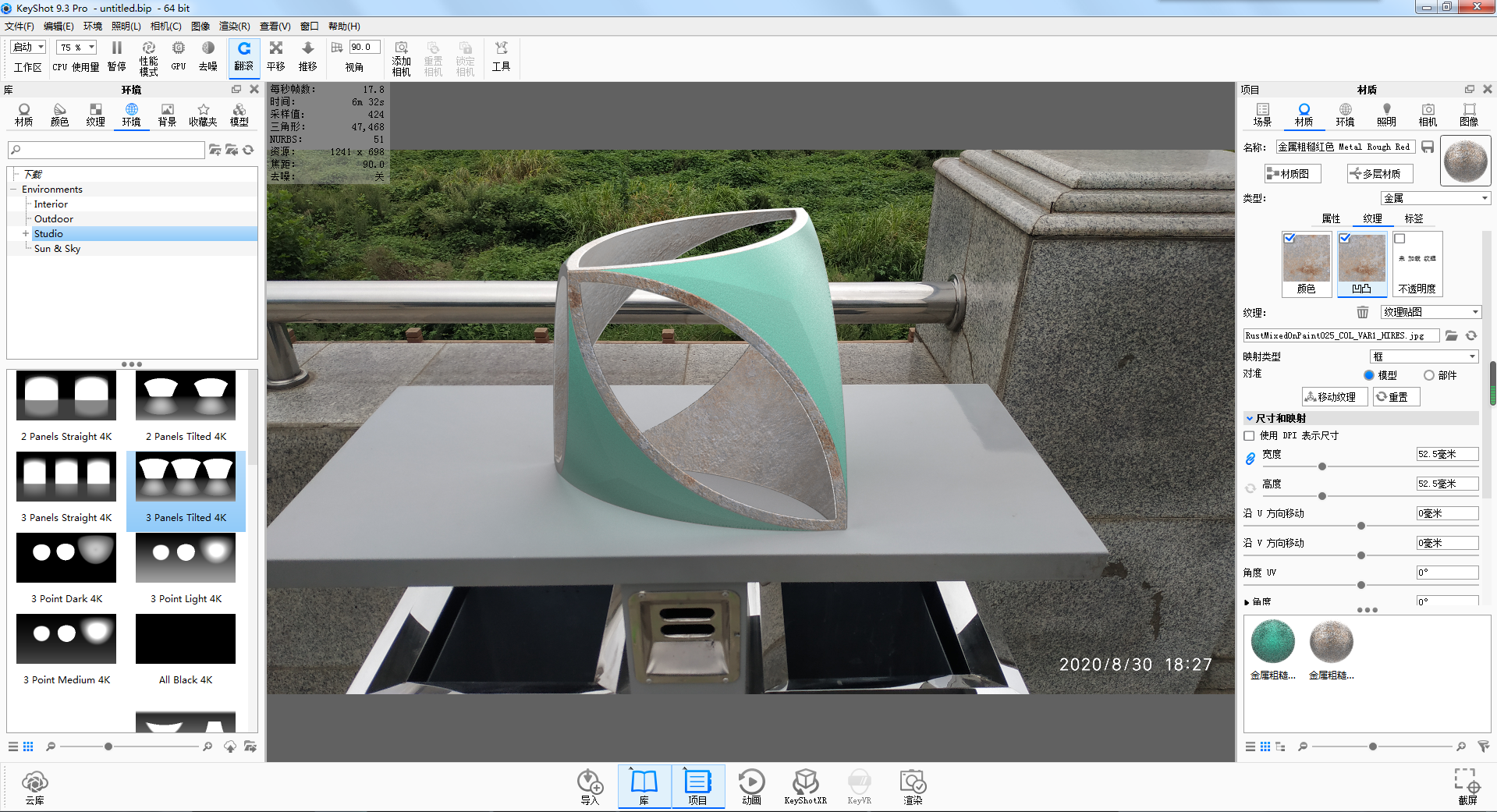
Task: Toggle the Library (库) panel button
Action: point(644,786)
